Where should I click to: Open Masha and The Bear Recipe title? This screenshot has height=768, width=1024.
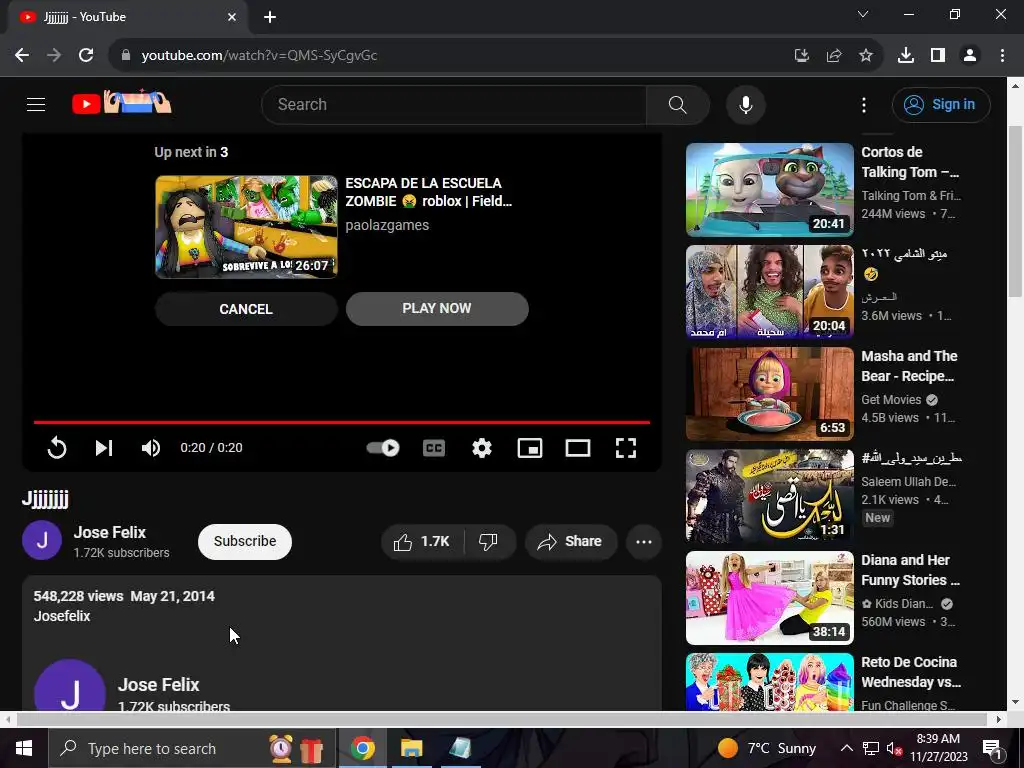pyautogui.click(x=909, y=366)
